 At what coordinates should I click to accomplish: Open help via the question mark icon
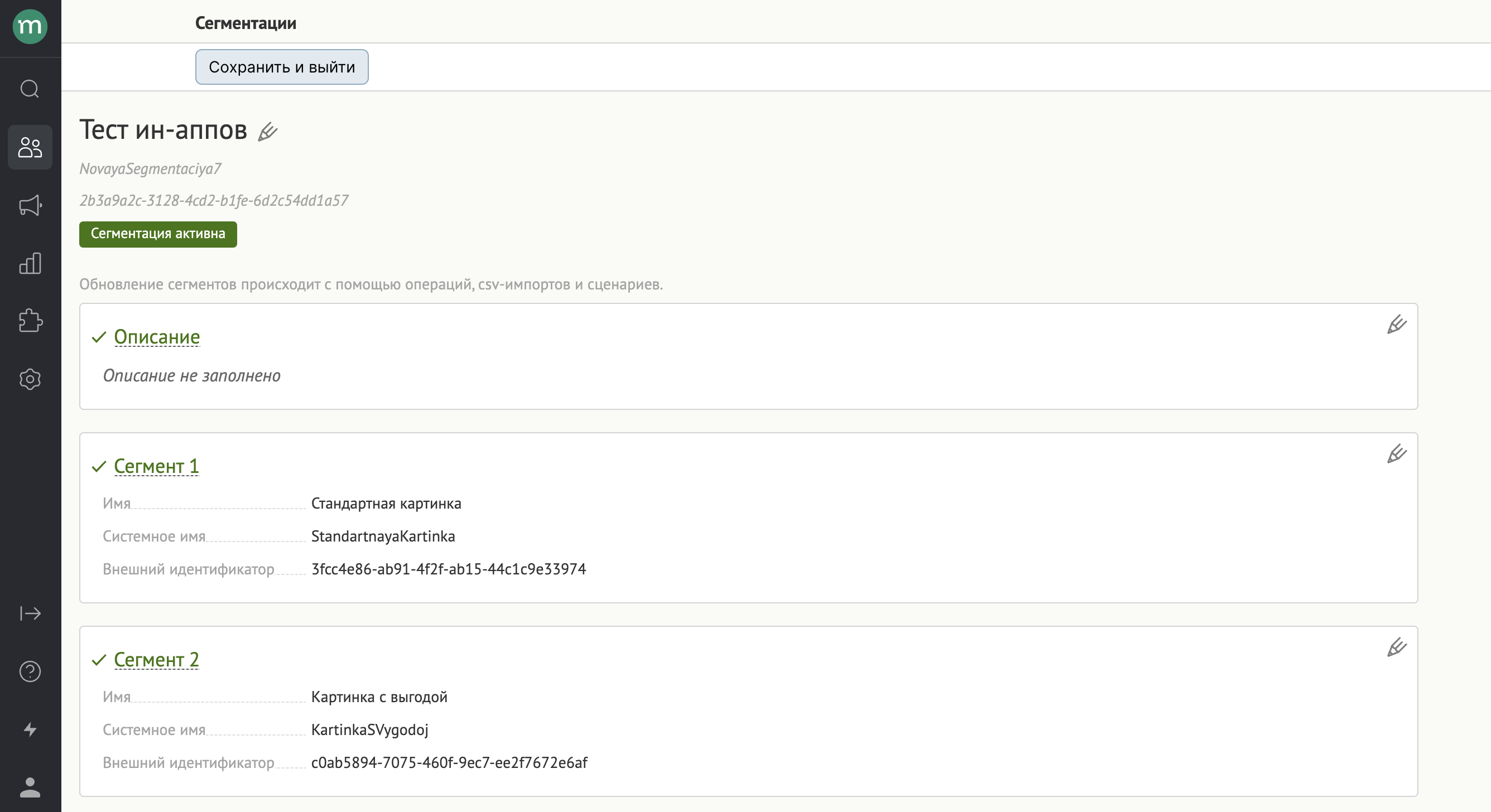[30, 671]
